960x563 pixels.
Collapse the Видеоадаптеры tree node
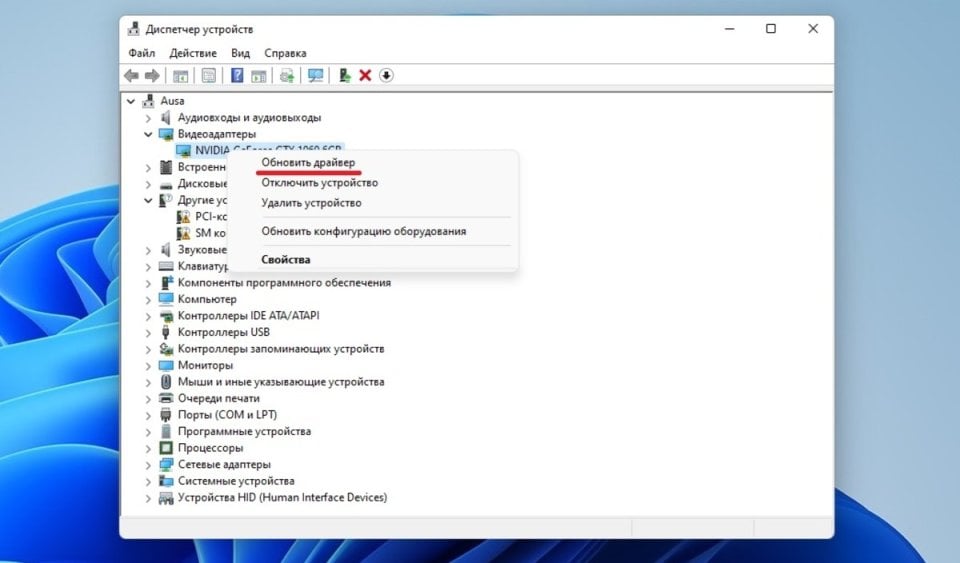[149, 134]
